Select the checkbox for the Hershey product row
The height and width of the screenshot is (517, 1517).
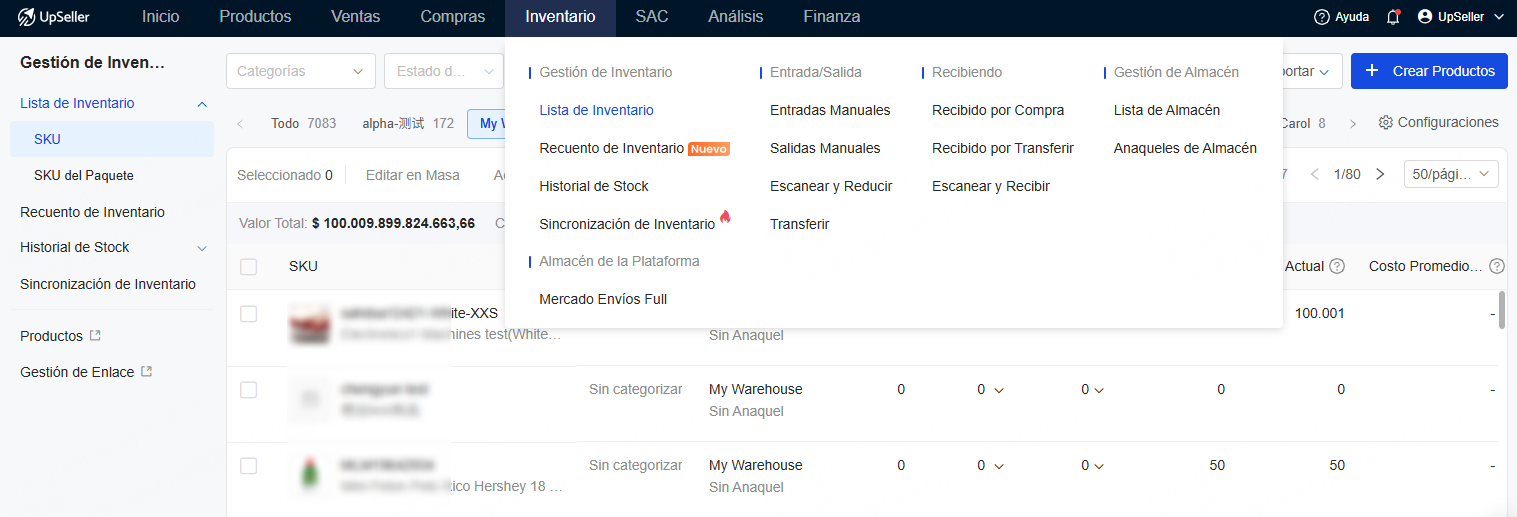(249, 466)
